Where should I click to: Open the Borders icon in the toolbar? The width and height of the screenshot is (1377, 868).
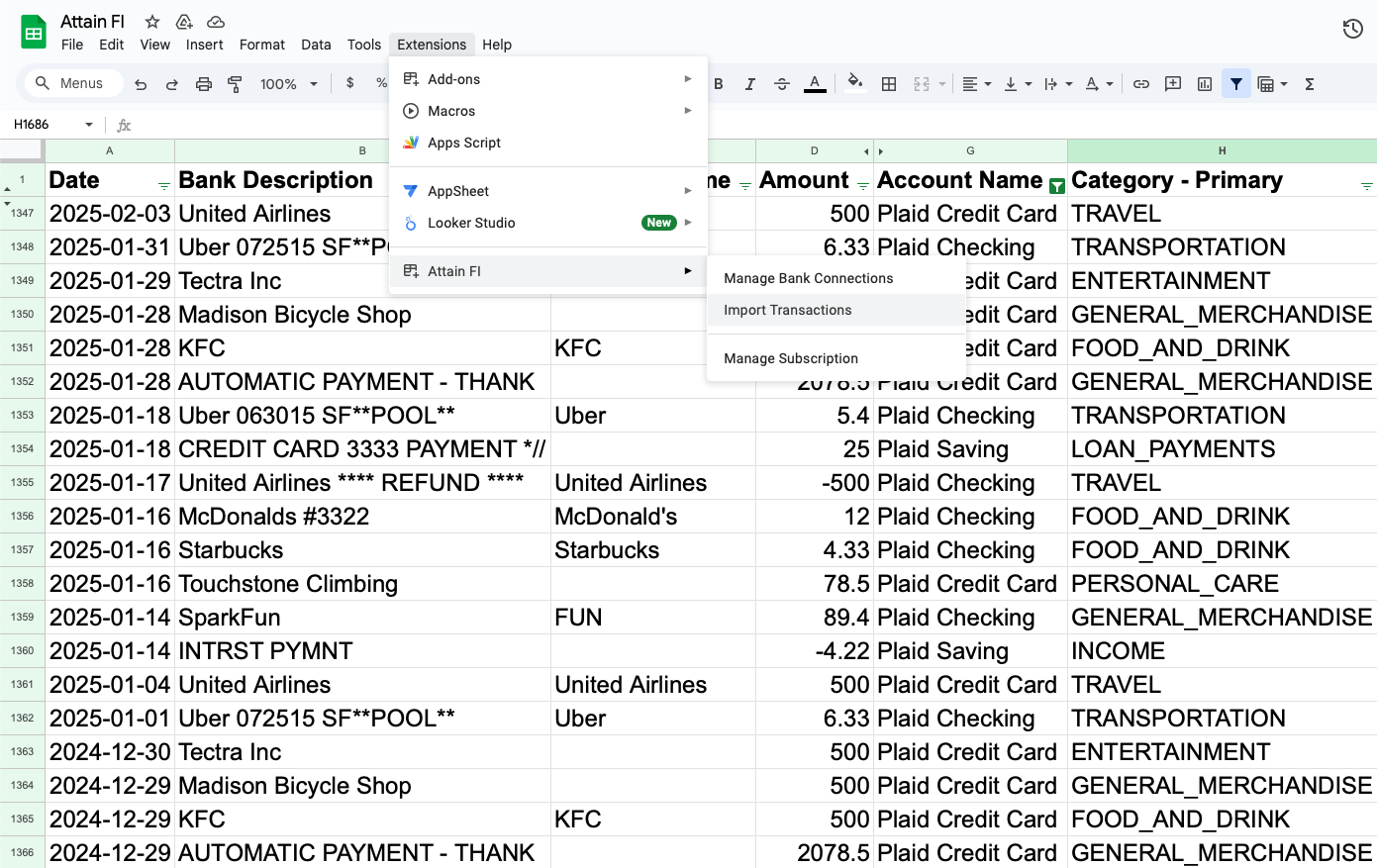pyautogui.click(x=888, y=83)
